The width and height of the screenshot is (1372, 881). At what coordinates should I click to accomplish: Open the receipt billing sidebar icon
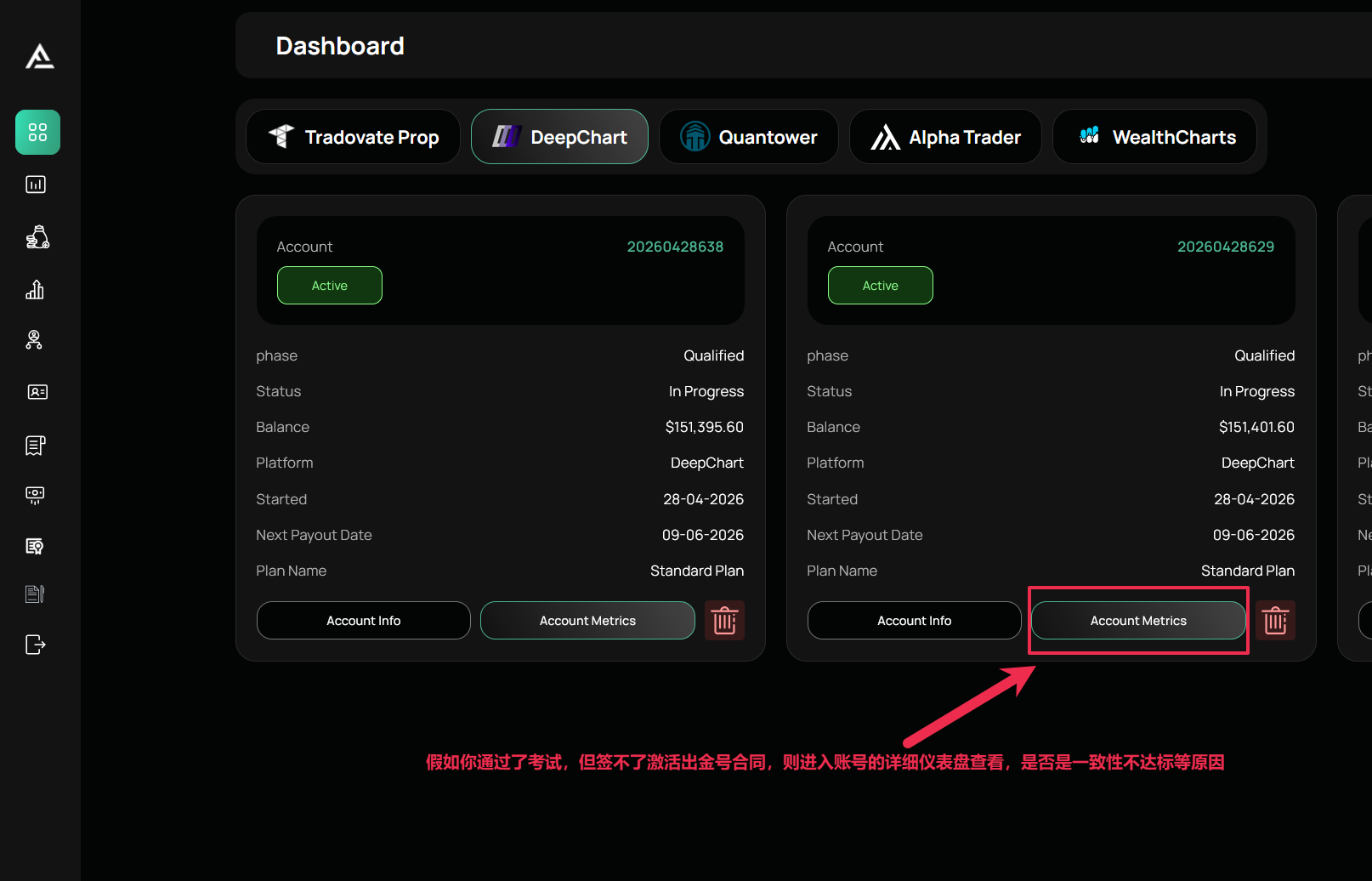(36, 445)
